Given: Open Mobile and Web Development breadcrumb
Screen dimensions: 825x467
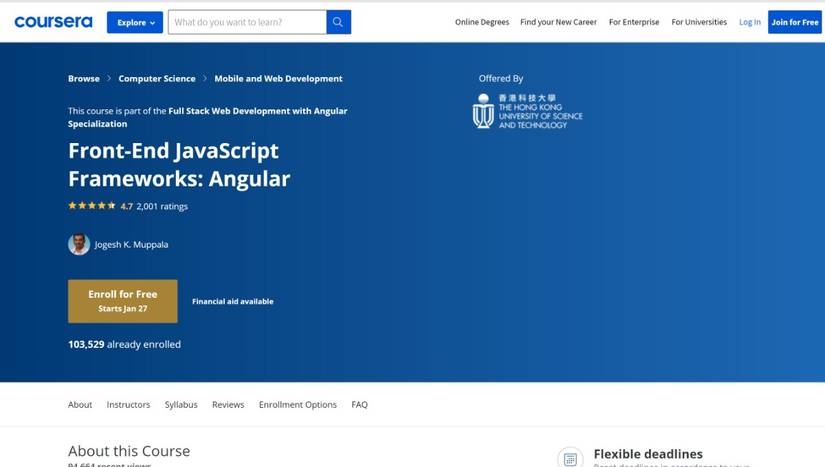Looking at the screenshot, I should [278, 78].
